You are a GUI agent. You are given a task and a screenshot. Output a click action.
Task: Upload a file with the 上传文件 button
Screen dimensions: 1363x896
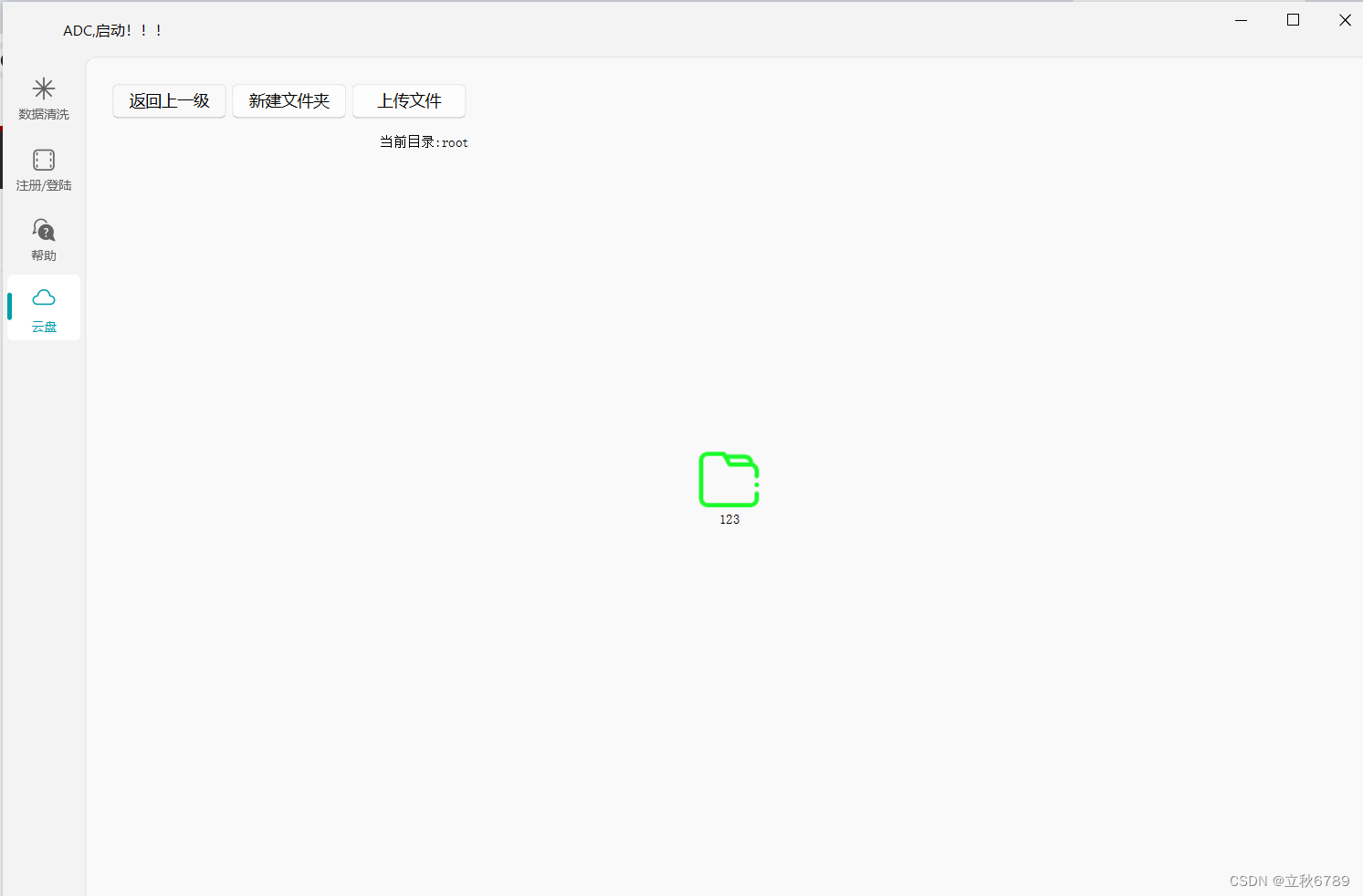point(409,101)
